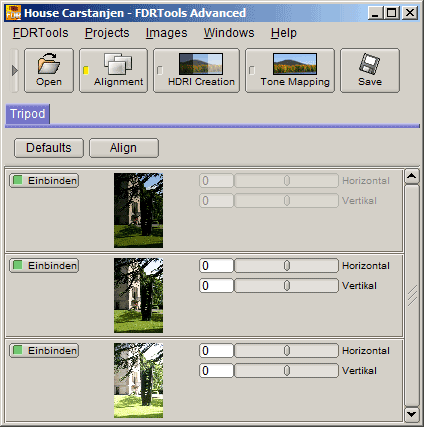This screenshot has height=427, width=424.
Task: Click the Save floppy disk icon
Action: (x=369, y=63)
